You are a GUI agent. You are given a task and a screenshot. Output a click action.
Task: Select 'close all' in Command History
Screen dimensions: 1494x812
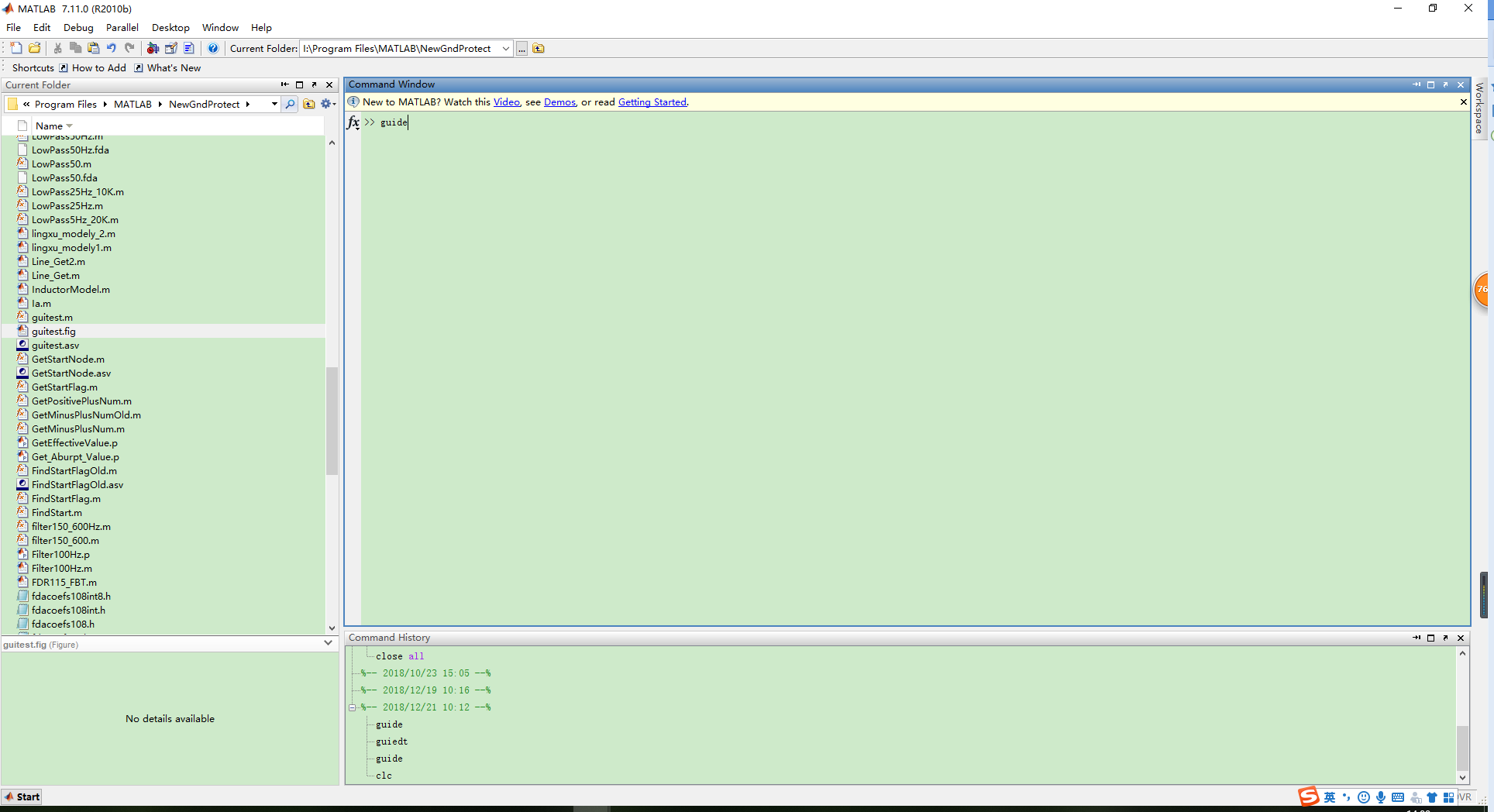point(400,656)
